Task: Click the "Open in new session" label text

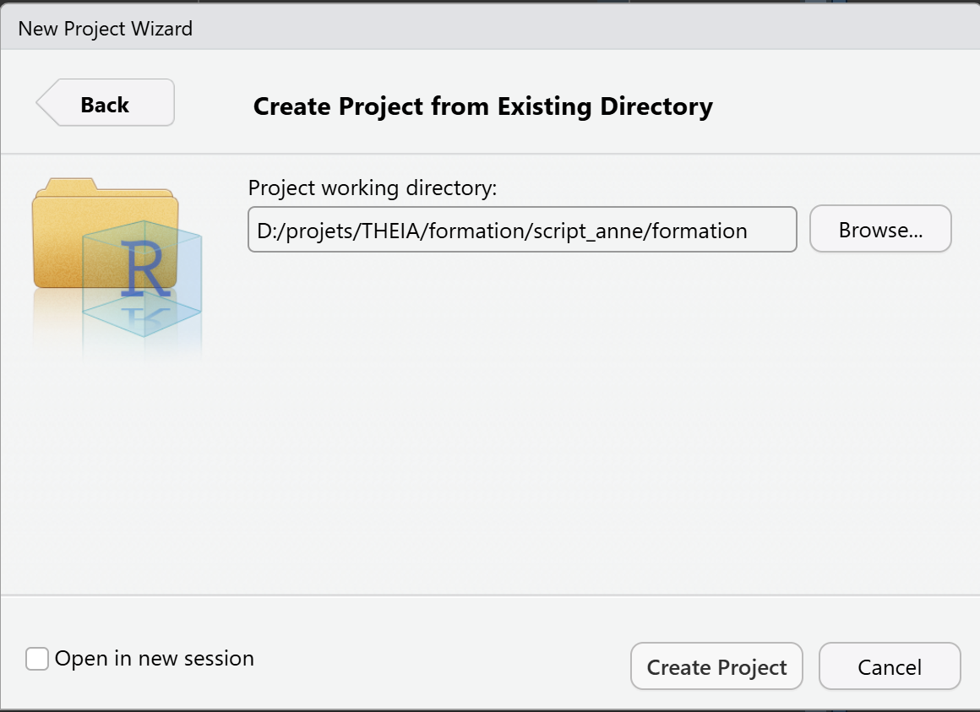Action: (x=154, y=659)
